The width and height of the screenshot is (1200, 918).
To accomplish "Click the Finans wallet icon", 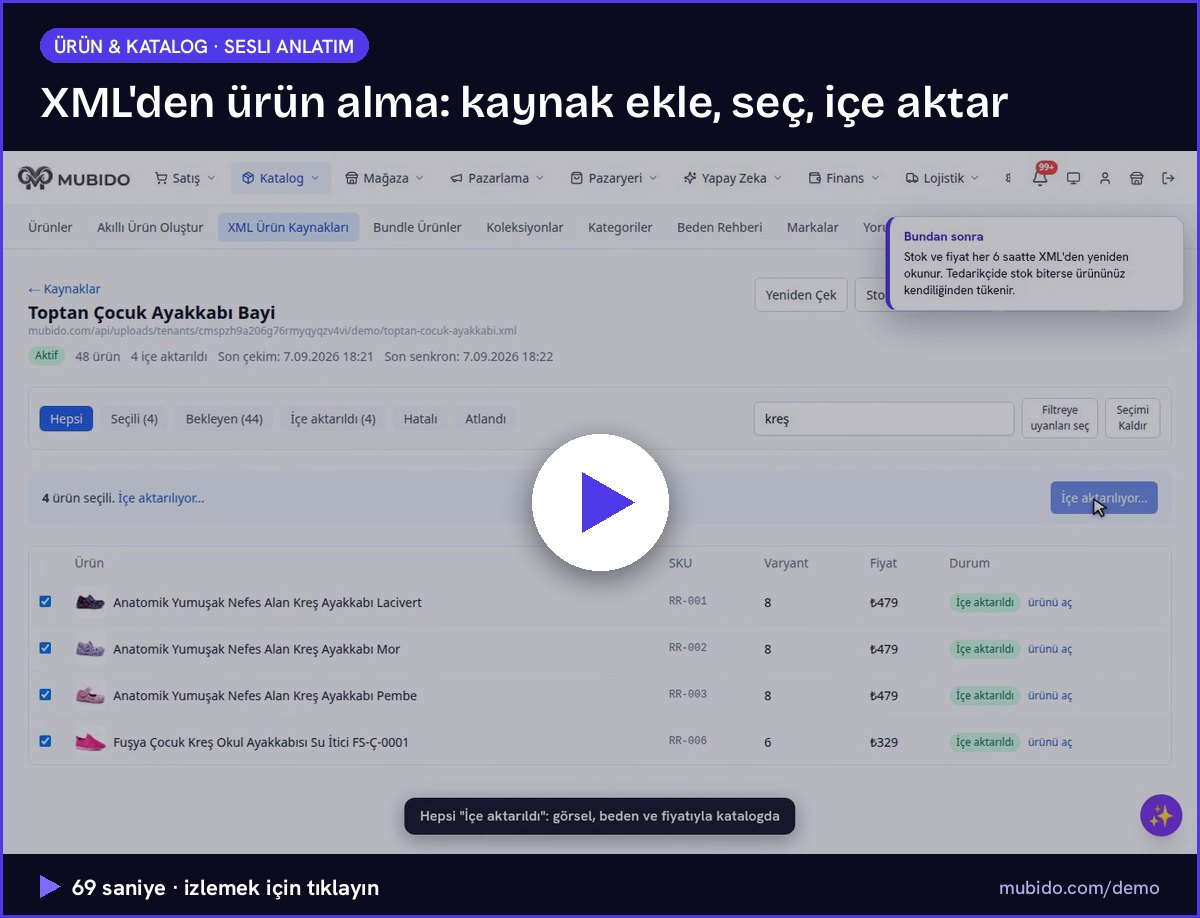I will (x=815, y=178).
